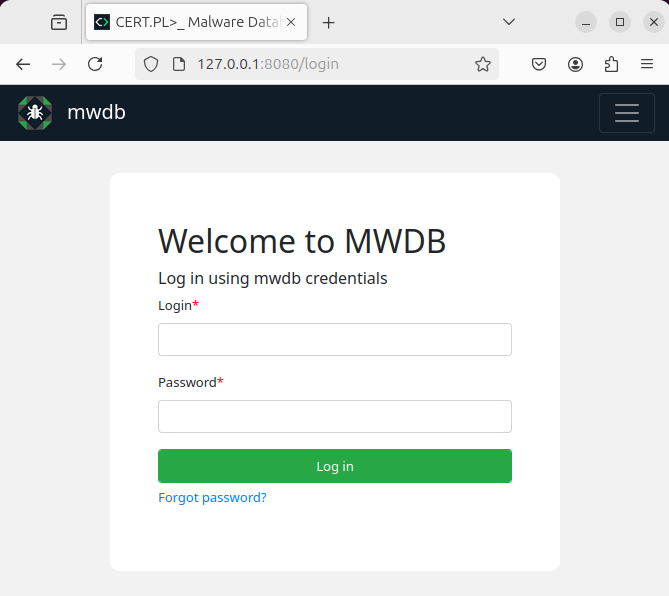Close the CERT.PL tab
The height and width of the screenshot is (596, 669).
[x=291, y=22]
